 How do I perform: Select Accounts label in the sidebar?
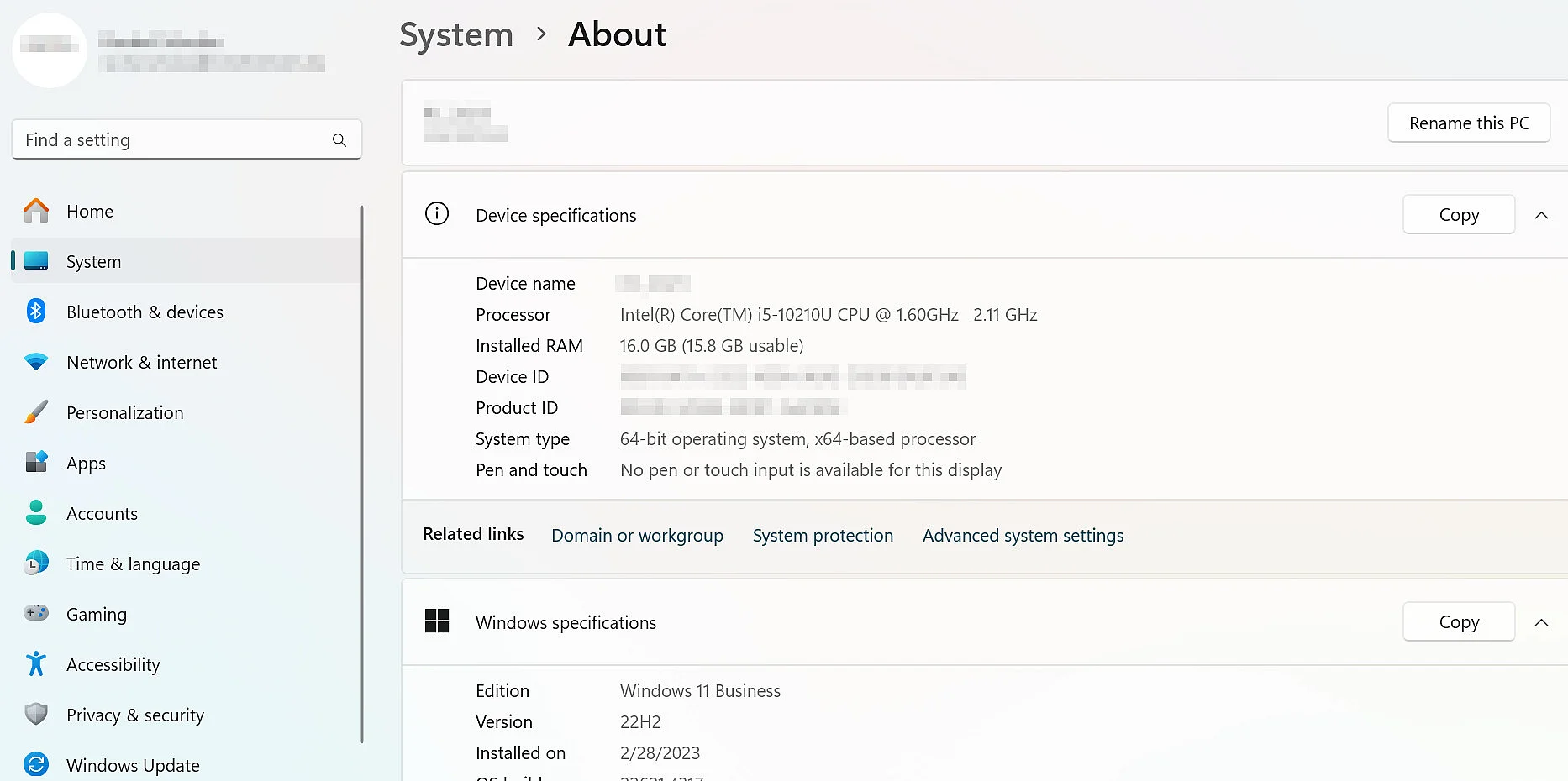click(x=102, y=514)
